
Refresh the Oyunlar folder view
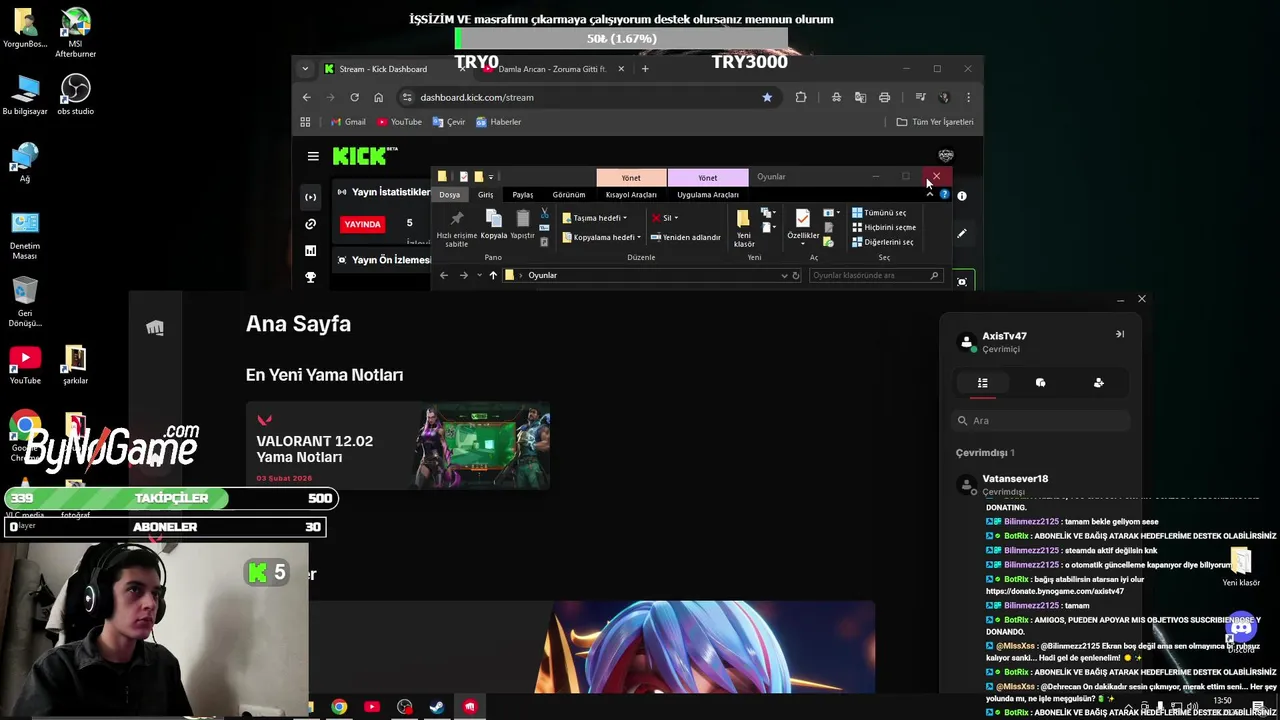tap(796, 275)
